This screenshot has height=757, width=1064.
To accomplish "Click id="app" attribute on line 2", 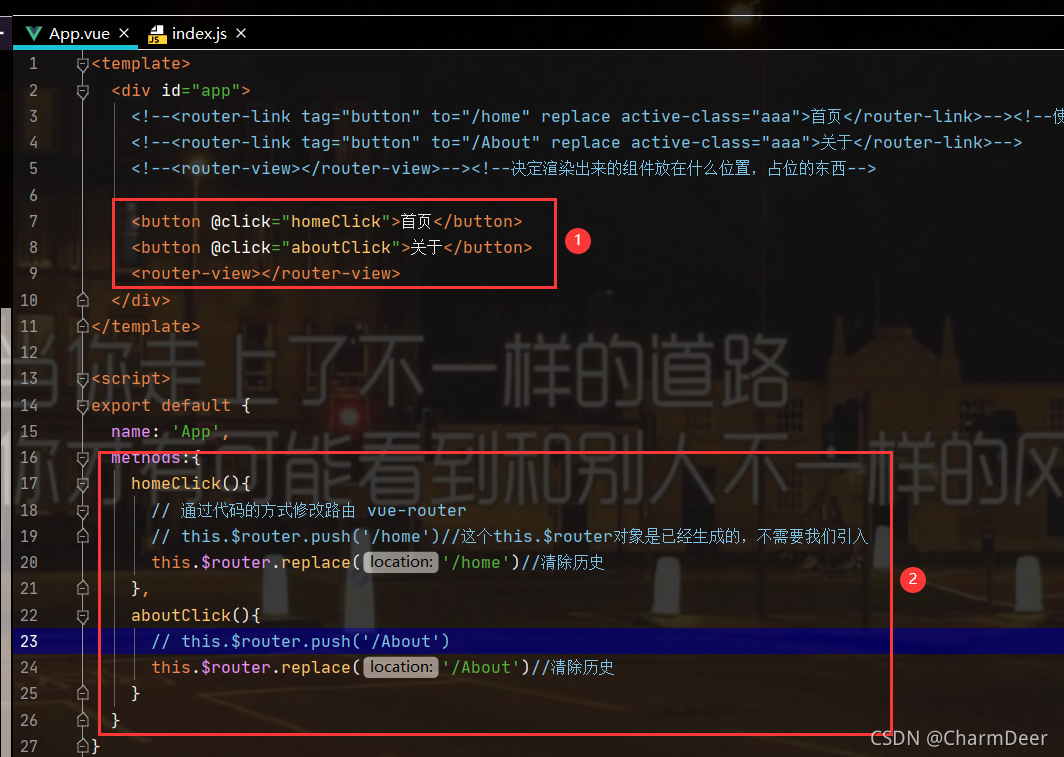I will (201, 90).
